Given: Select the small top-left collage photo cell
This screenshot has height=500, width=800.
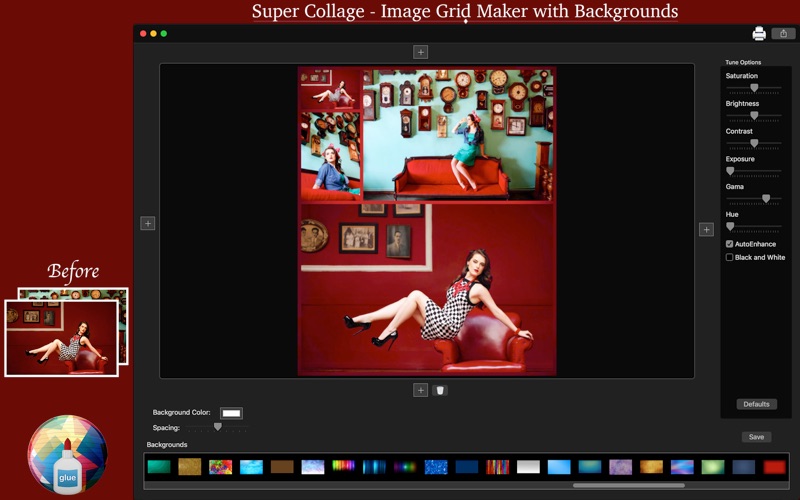Looking at the screenshot, I should point(330,89).
